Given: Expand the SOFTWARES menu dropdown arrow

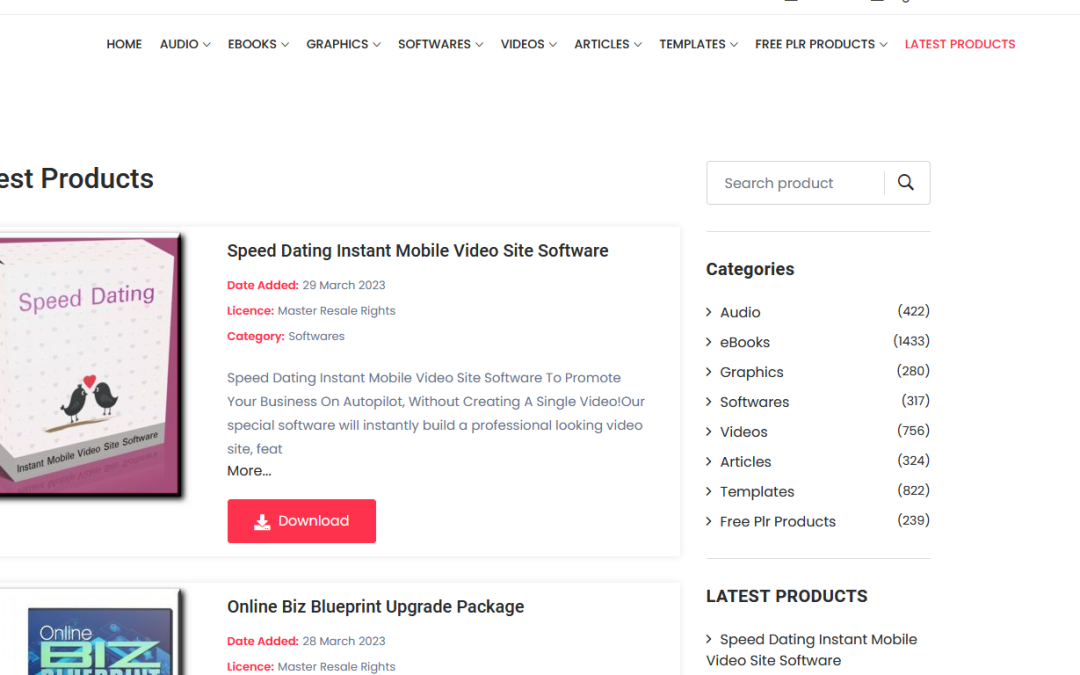Looking at the screenshot, I should (x=479, y=45).
